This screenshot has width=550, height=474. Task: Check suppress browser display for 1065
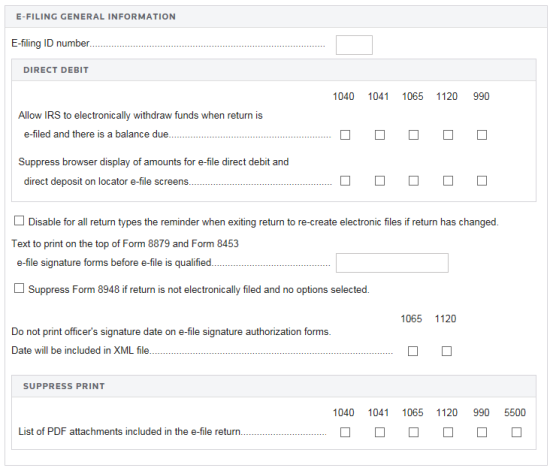point(414,181)
